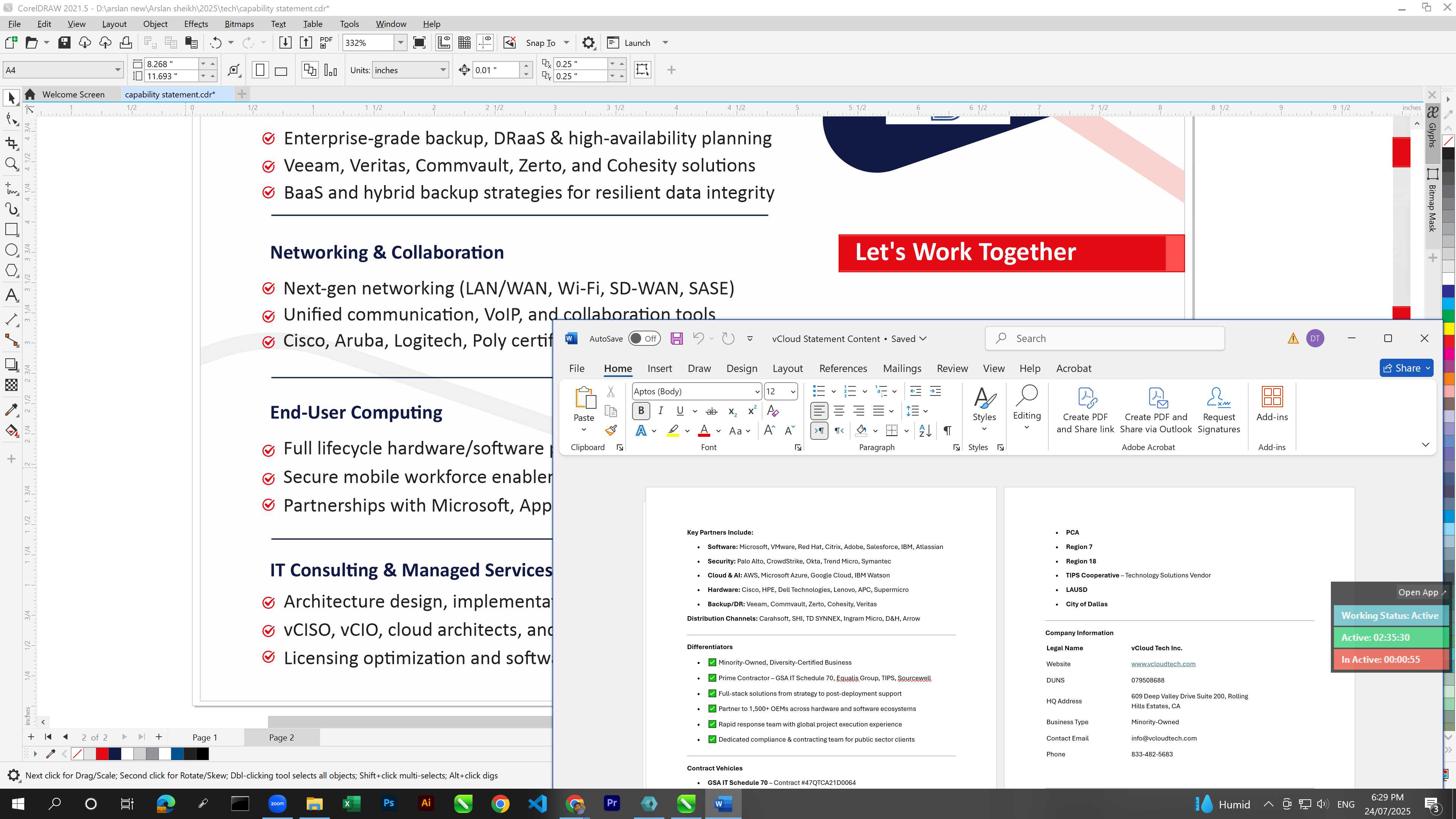
Task: Open the www.vcloudtech.com link
Action: (x=1163, y=664)
